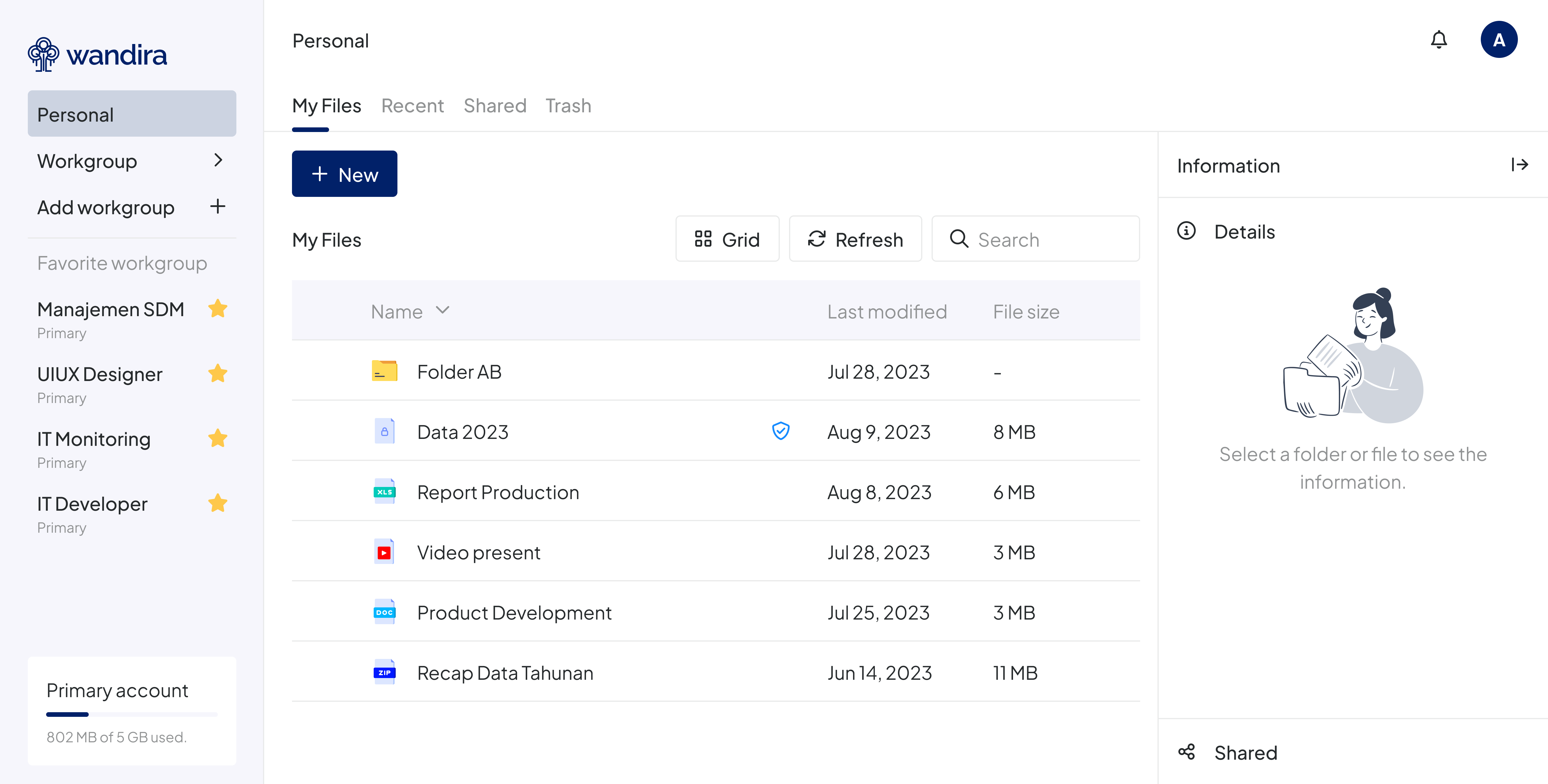The image size is (1548, 784).
Task: Collapse the Information panel arrow icon
Action: click(x=1519, y=165)
